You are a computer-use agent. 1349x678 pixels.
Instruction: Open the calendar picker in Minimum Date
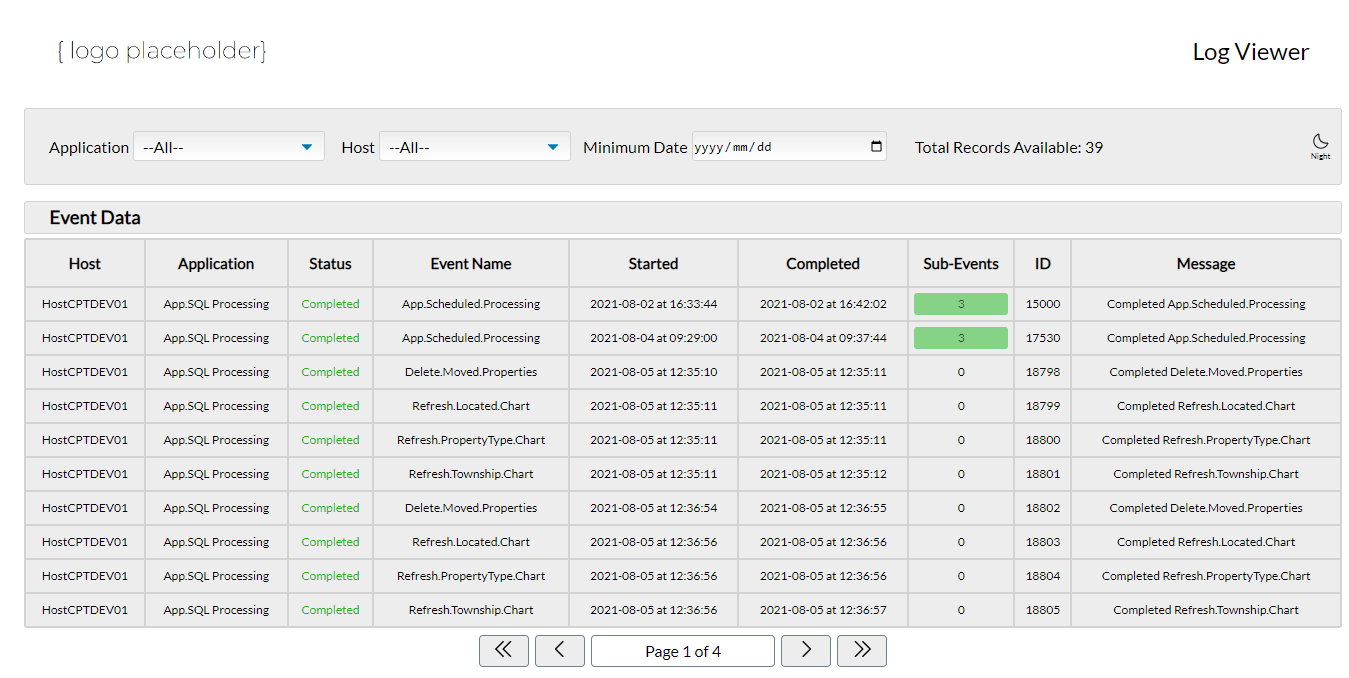click(877, 146)
